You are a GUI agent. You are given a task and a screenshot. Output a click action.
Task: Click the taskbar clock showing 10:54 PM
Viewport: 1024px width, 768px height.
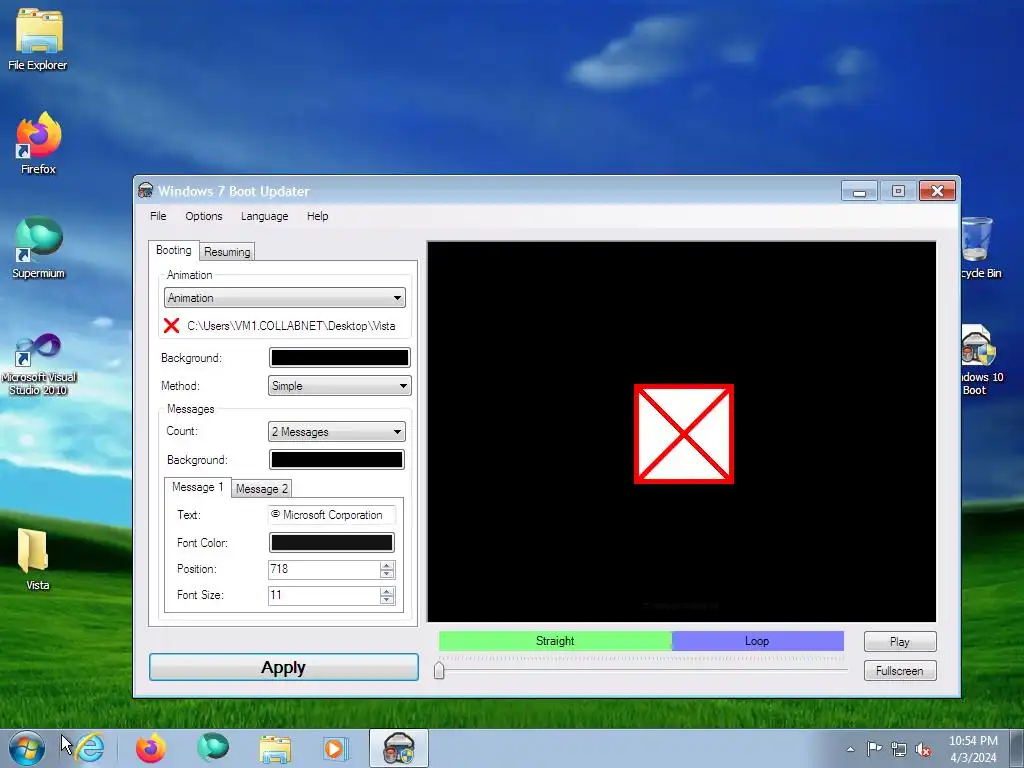tap(973, 749)
